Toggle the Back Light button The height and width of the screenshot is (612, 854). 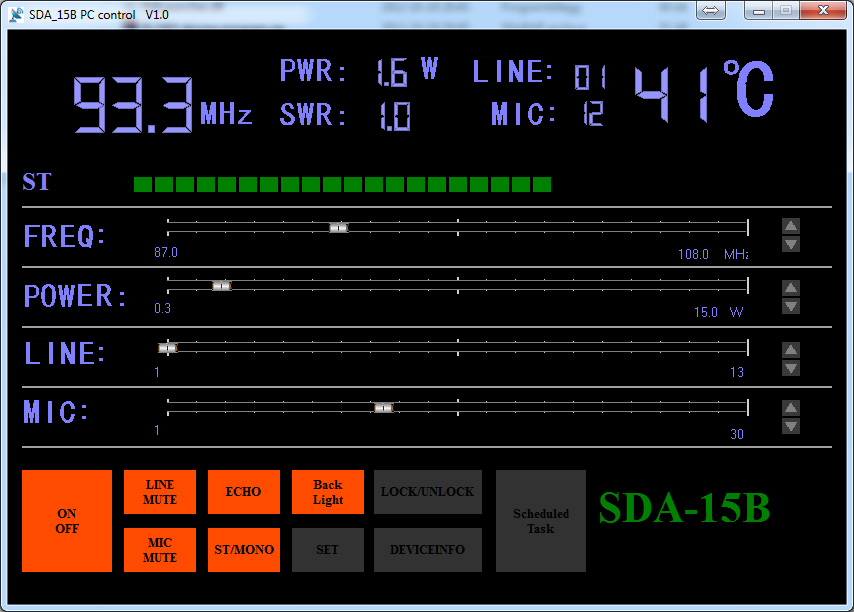pos(328,492)
